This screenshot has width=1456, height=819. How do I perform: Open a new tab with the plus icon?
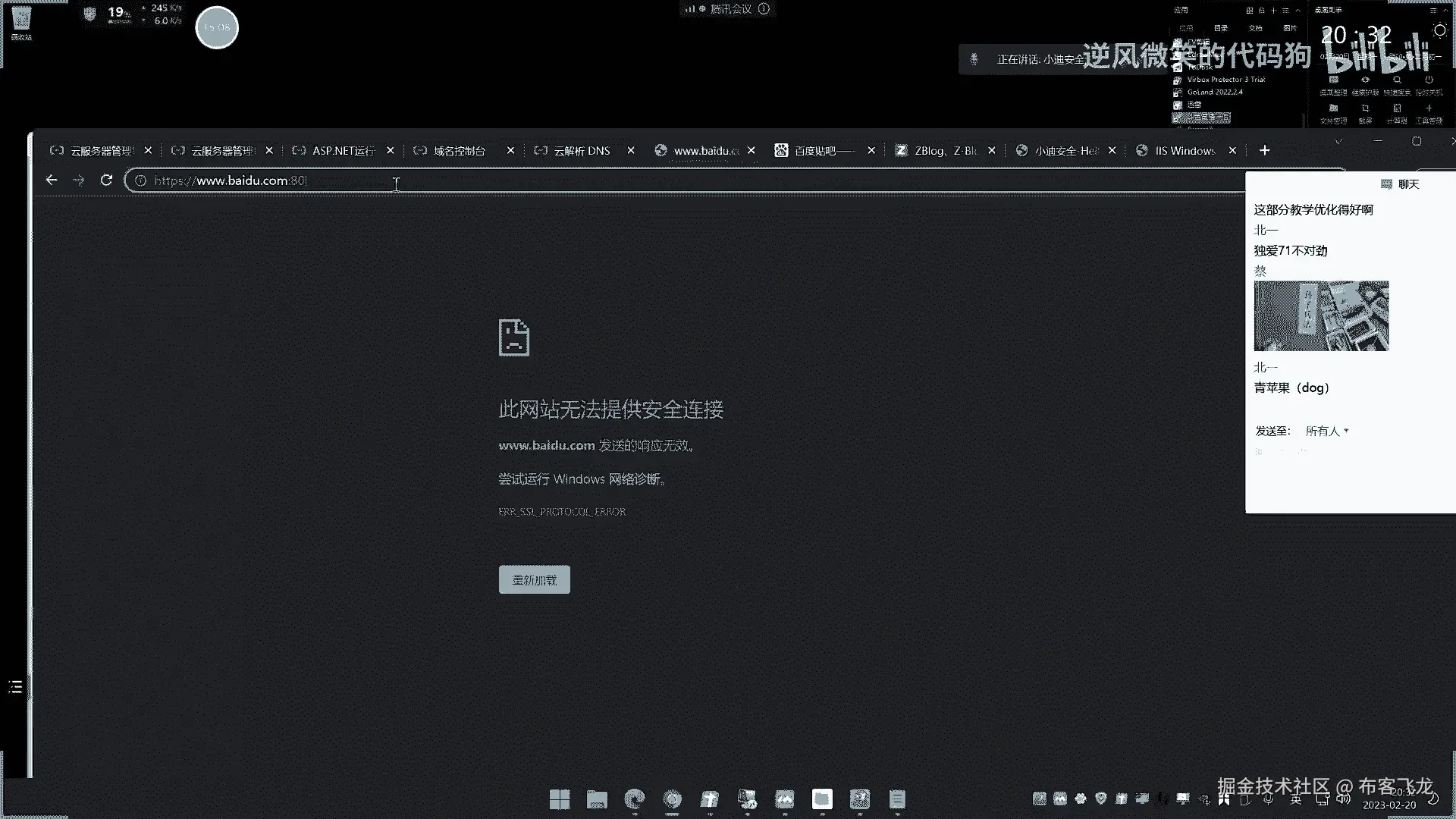pyautogui.click(x=1264, y=150)
